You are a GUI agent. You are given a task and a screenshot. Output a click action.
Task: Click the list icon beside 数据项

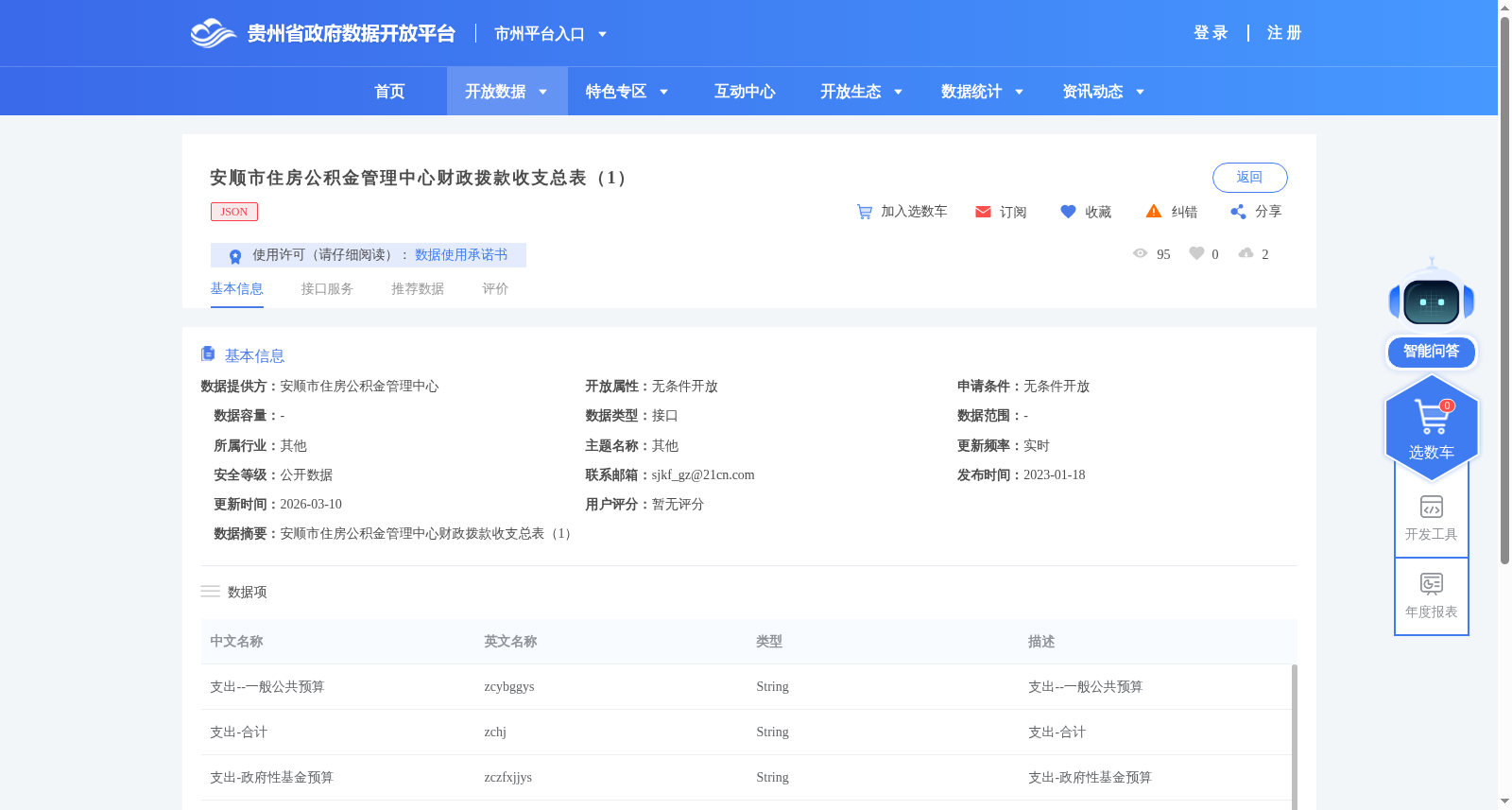tap(210, 592)
